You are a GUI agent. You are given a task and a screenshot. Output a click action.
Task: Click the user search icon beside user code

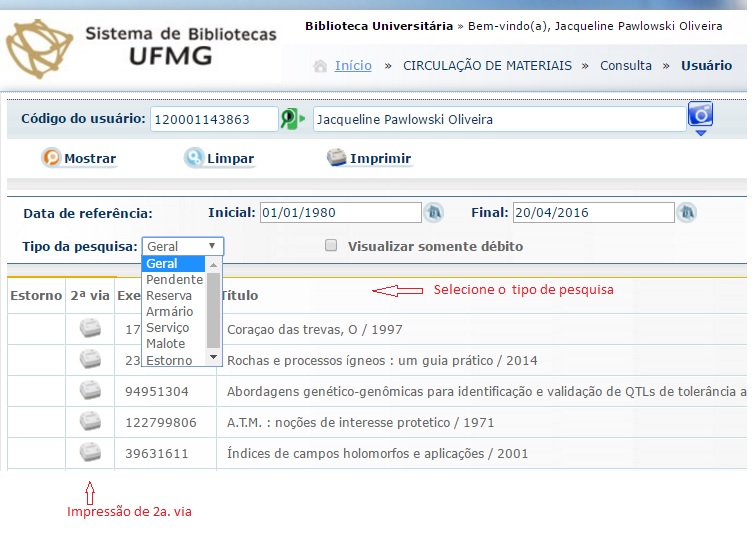click(292, 119)
